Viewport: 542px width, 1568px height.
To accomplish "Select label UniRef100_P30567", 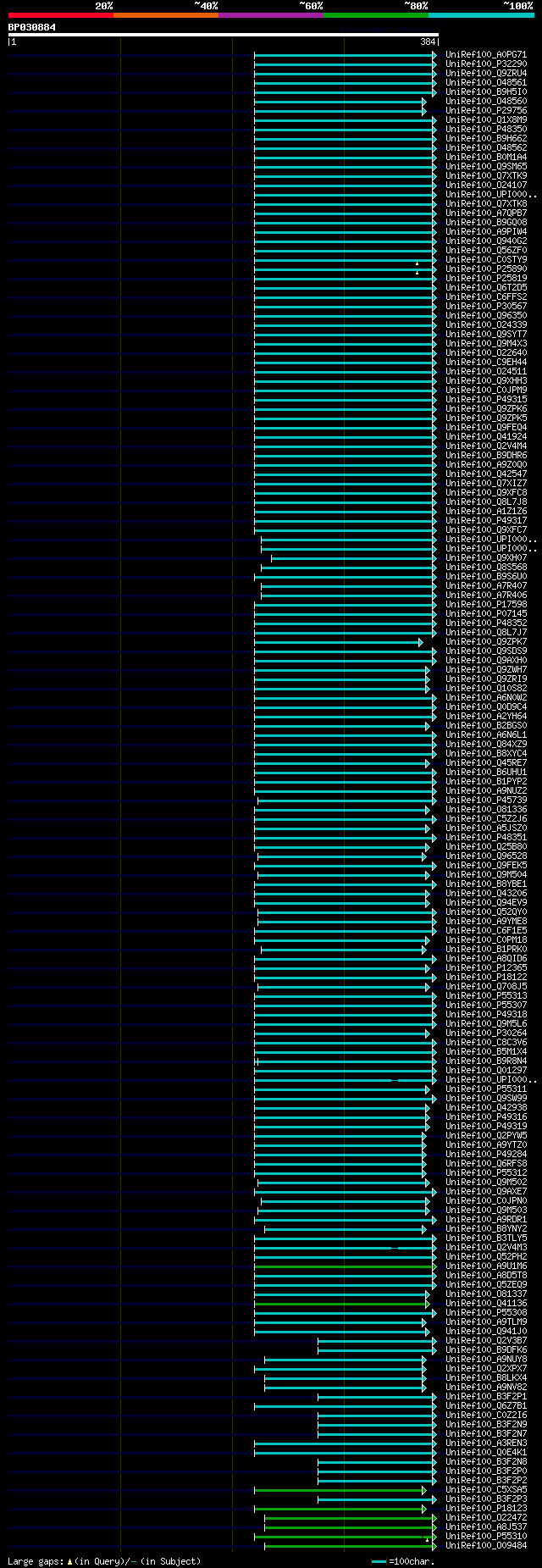I will (486, 306).
